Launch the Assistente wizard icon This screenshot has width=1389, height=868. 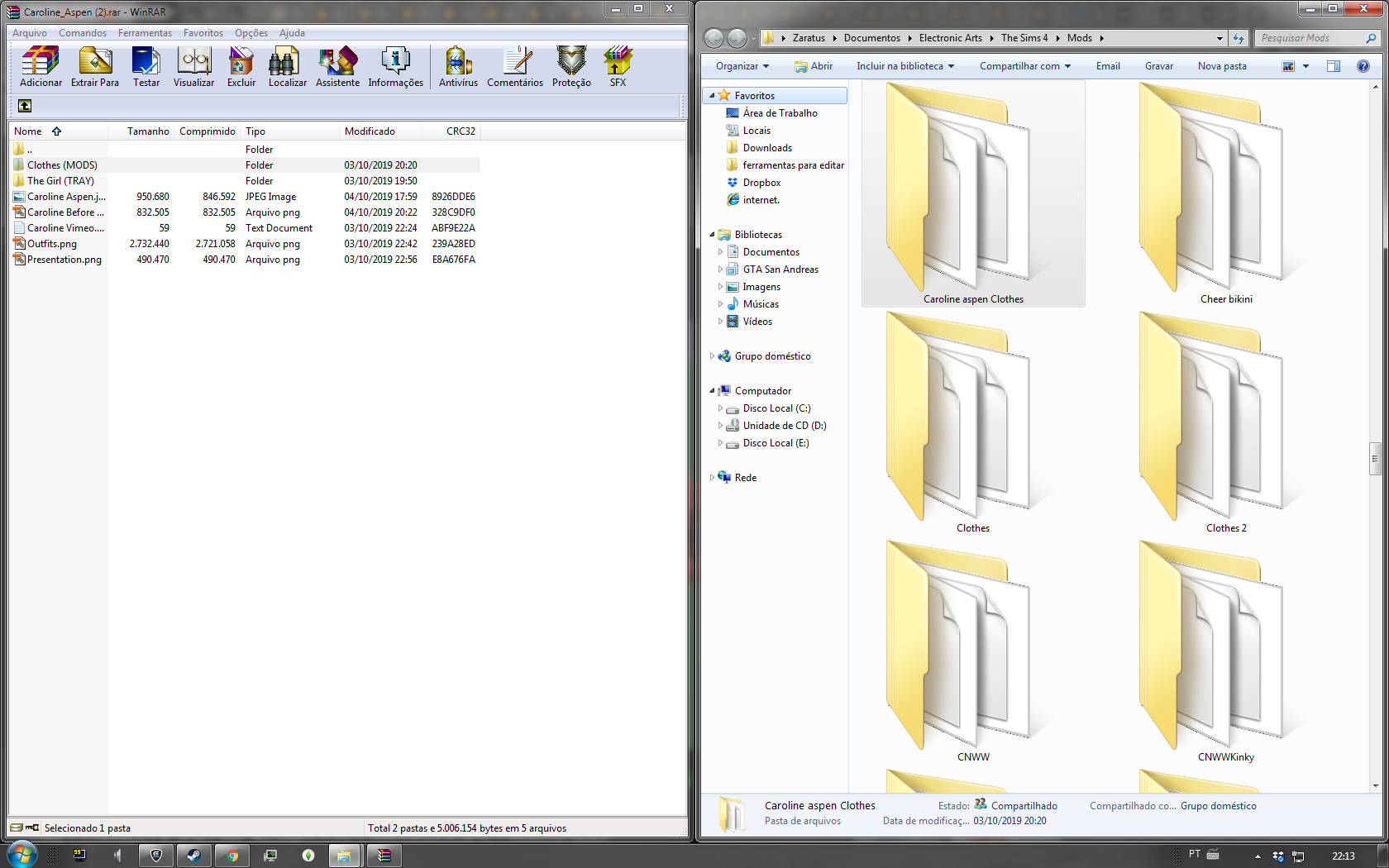click(x=337, y=67)
